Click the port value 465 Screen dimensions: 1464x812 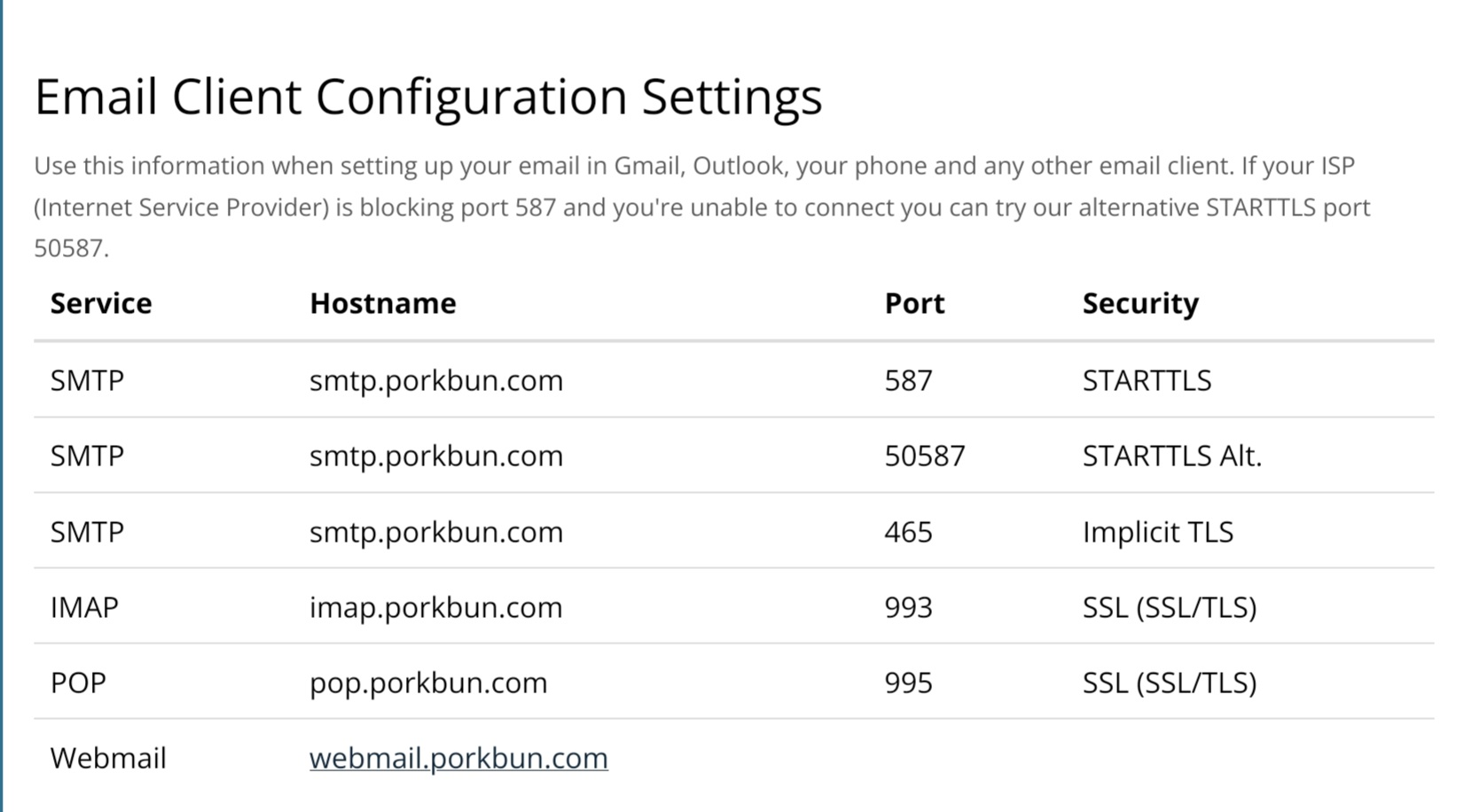pos(909,532)
